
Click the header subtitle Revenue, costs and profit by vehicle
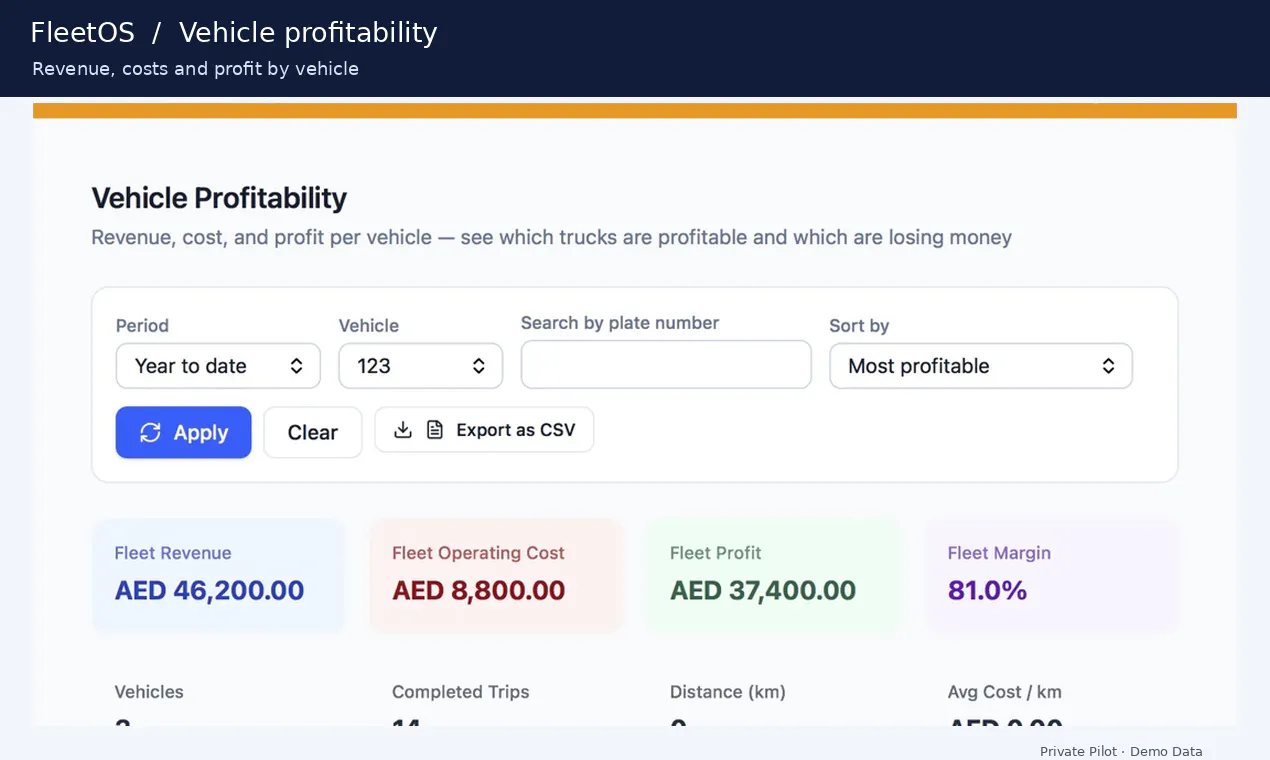click(x=195, y=69)
